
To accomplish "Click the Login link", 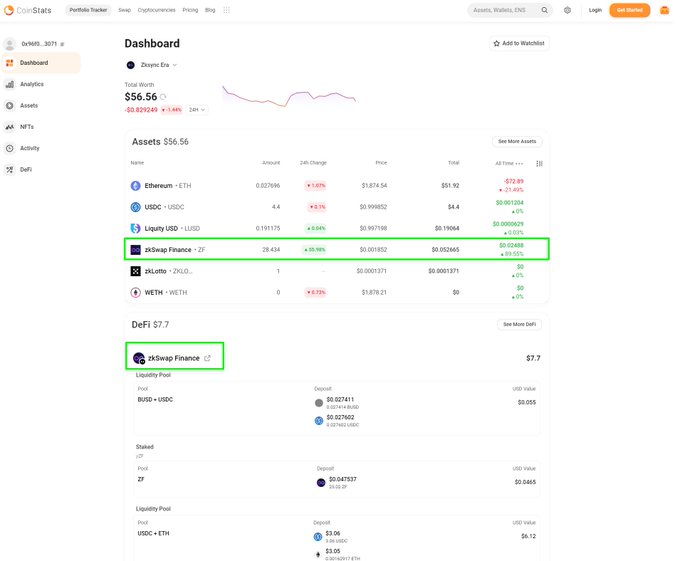I will click(x=595, y=10).
